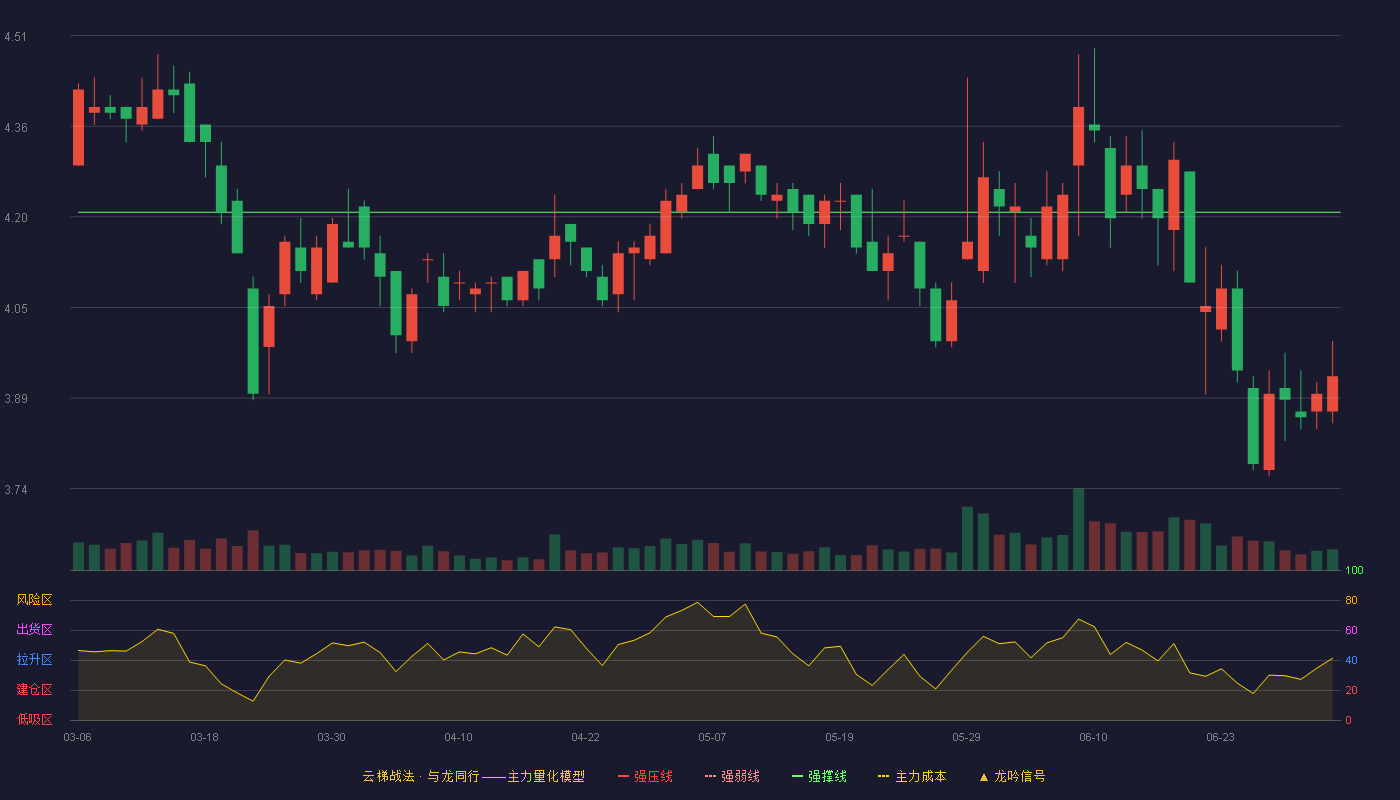
Task: Click the 低吸区 zone label
Action: pyautogui.click(x=34, y=720)
